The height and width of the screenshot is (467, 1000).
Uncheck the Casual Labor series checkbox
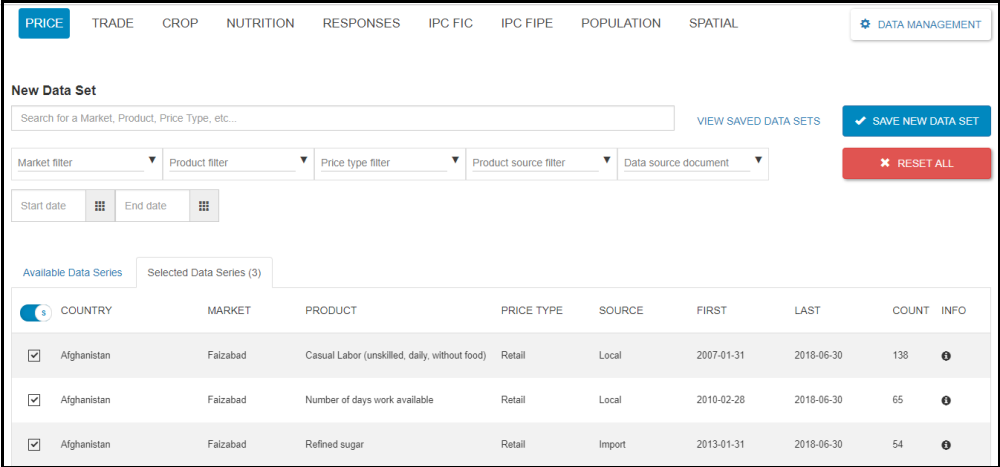[x=34, y=356]
